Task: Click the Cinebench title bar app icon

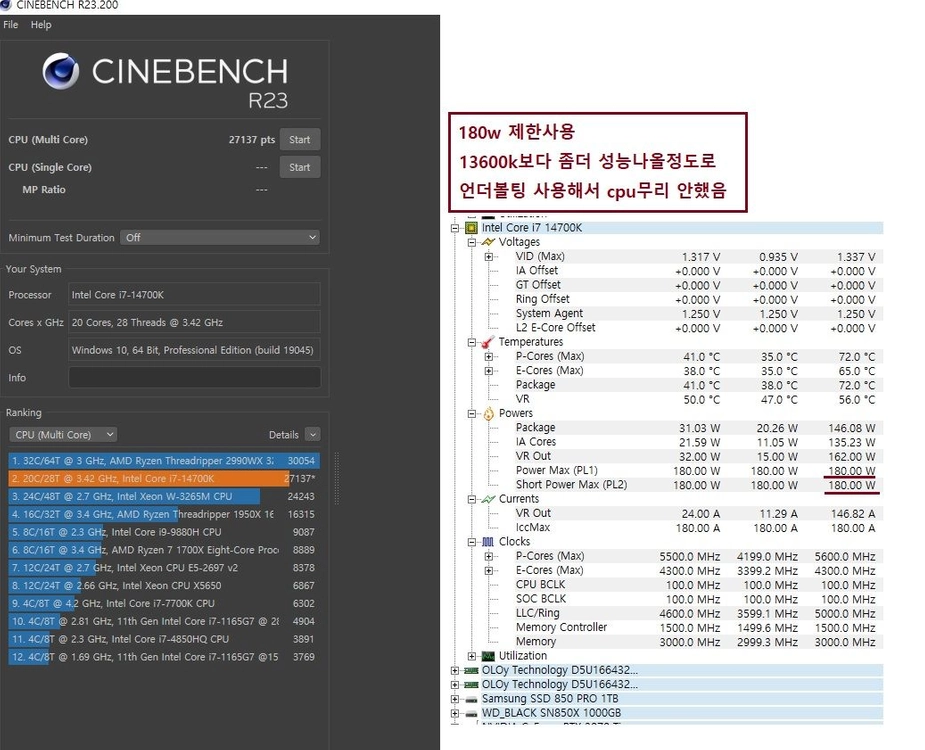Action: (x=5, y=5)
